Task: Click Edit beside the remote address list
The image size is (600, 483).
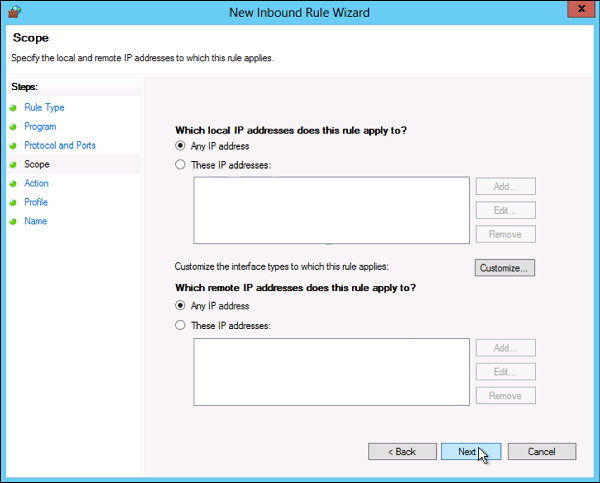Action: coord(505,372)
